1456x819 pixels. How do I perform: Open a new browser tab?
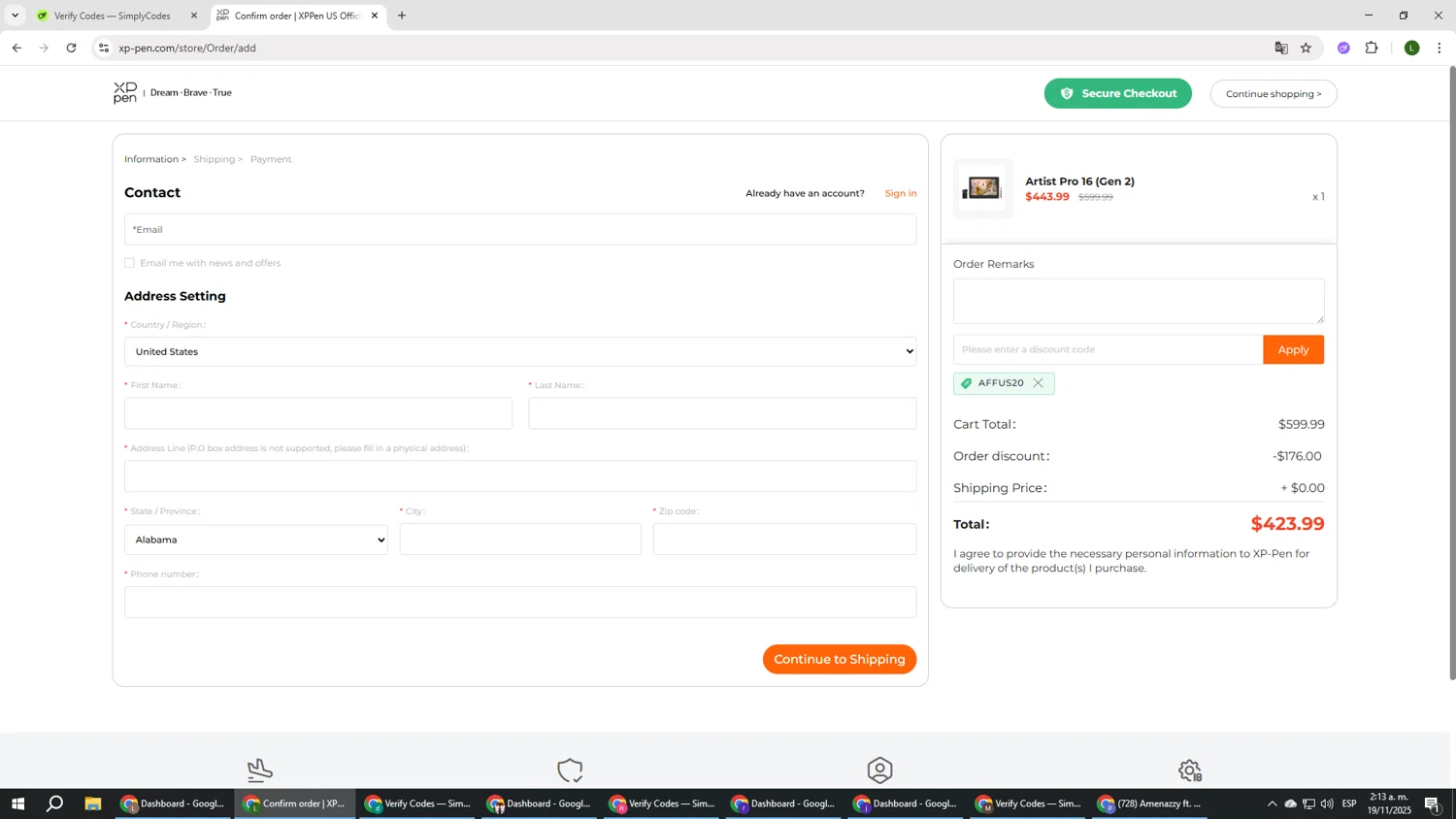(x=402, y=16)
